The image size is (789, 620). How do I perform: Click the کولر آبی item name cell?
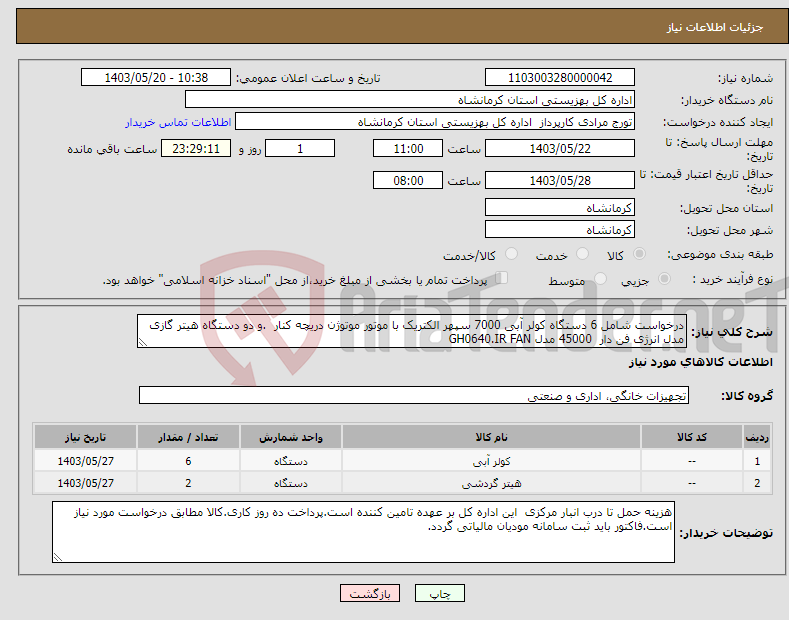point(491,461)
